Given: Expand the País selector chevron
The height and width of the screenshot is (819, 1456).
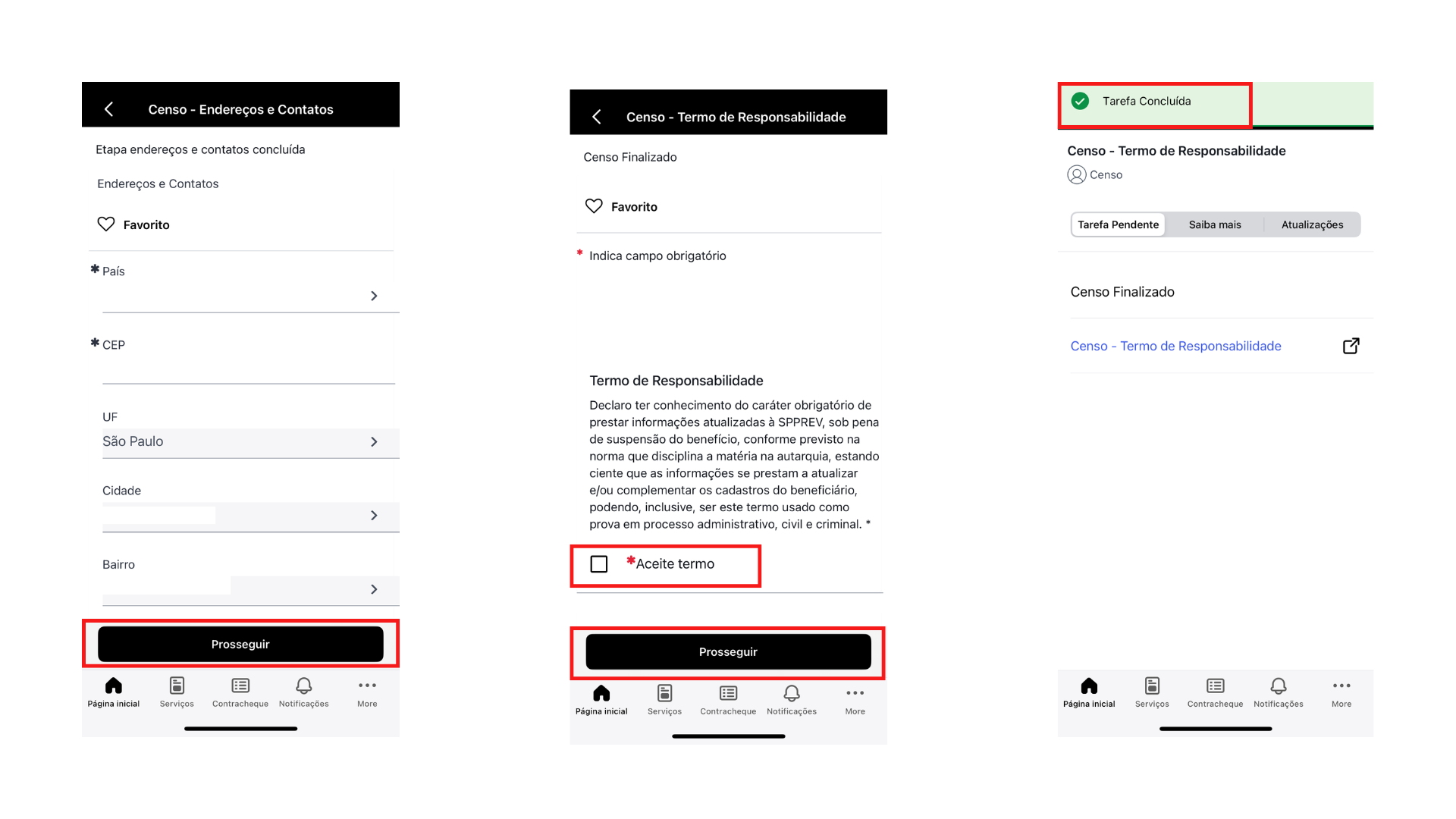Looking at the screenshot, I should tap(374, 296).
